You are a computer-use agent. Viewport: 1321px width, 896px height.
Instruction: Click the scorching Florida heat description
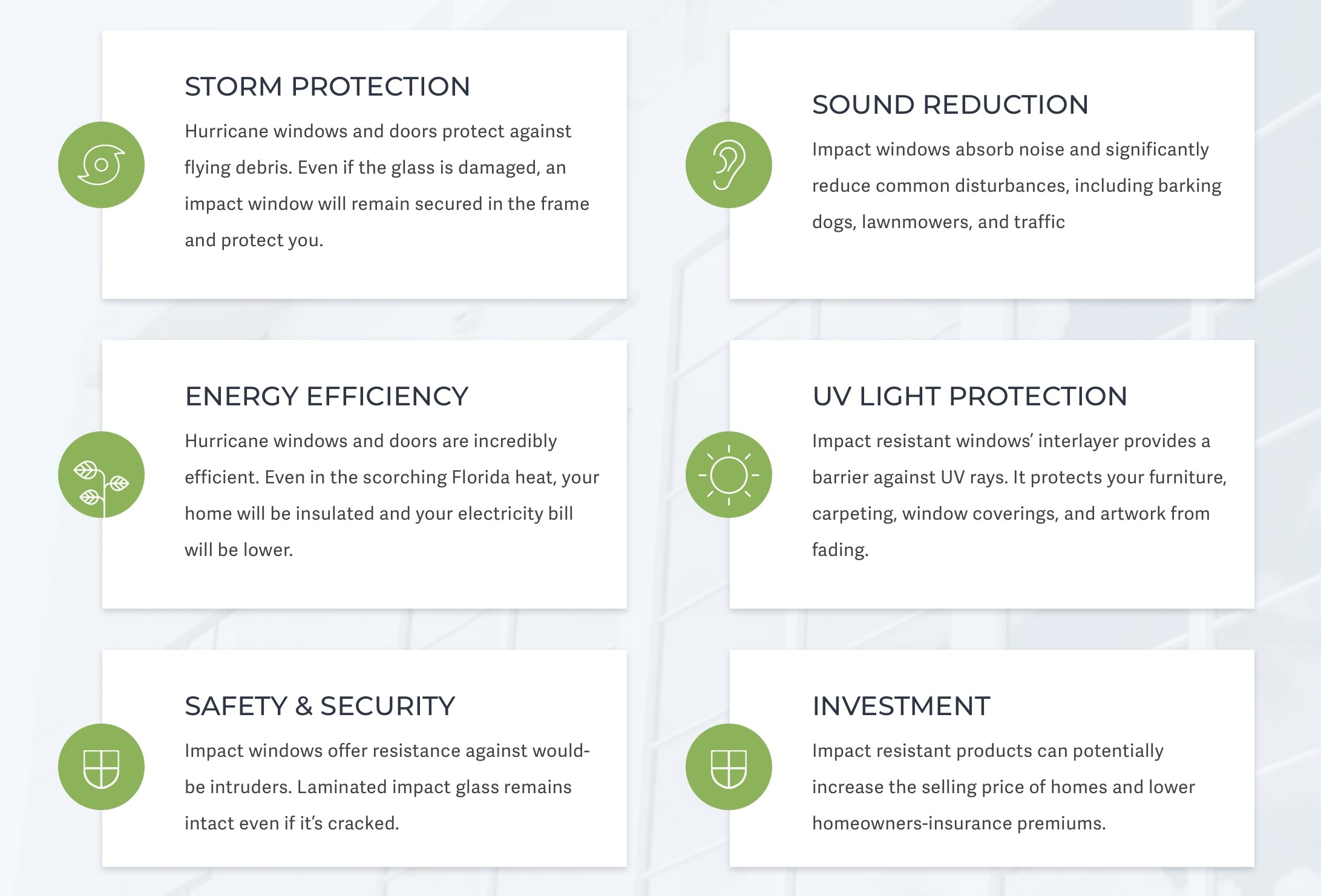(392, 495)
